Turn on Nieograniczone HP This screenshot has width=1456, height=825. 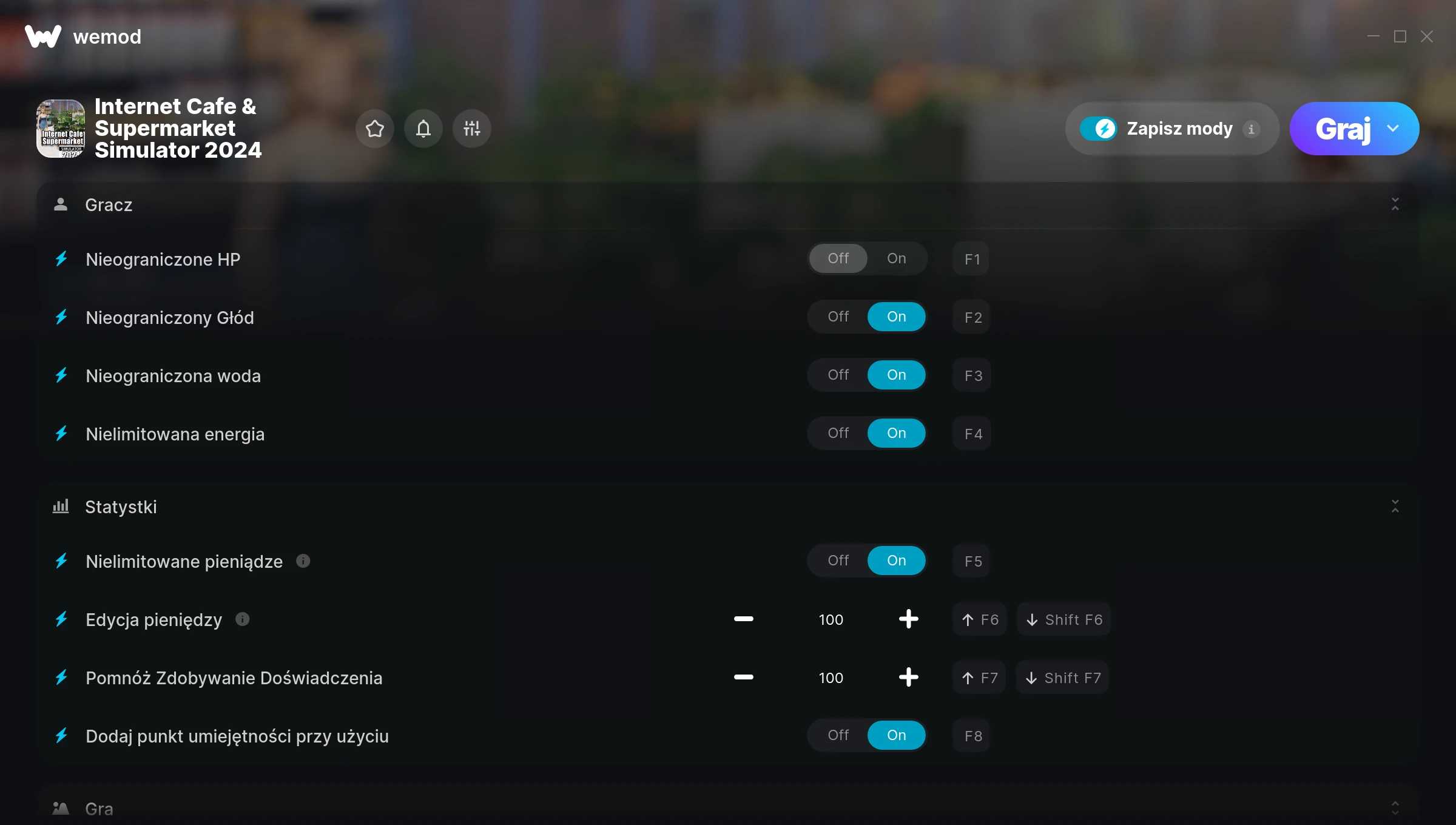(897, 258)
